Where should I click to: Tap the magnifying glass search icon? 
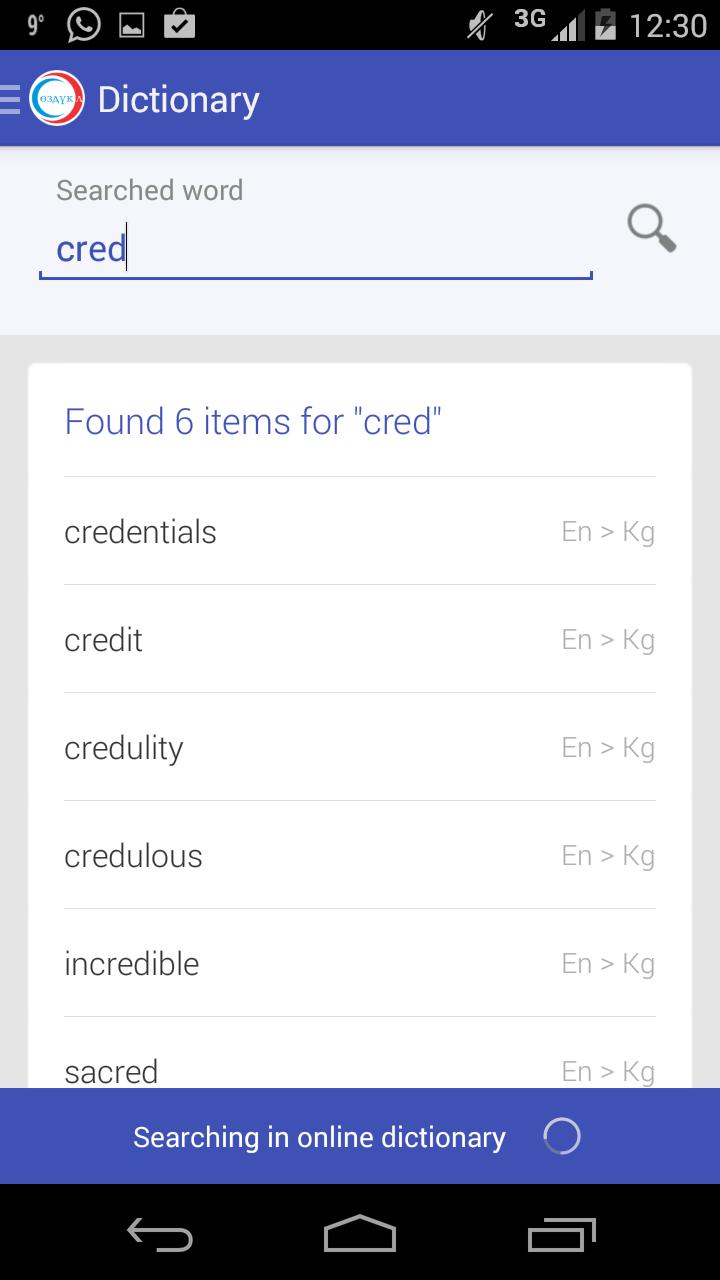(651, 229)
